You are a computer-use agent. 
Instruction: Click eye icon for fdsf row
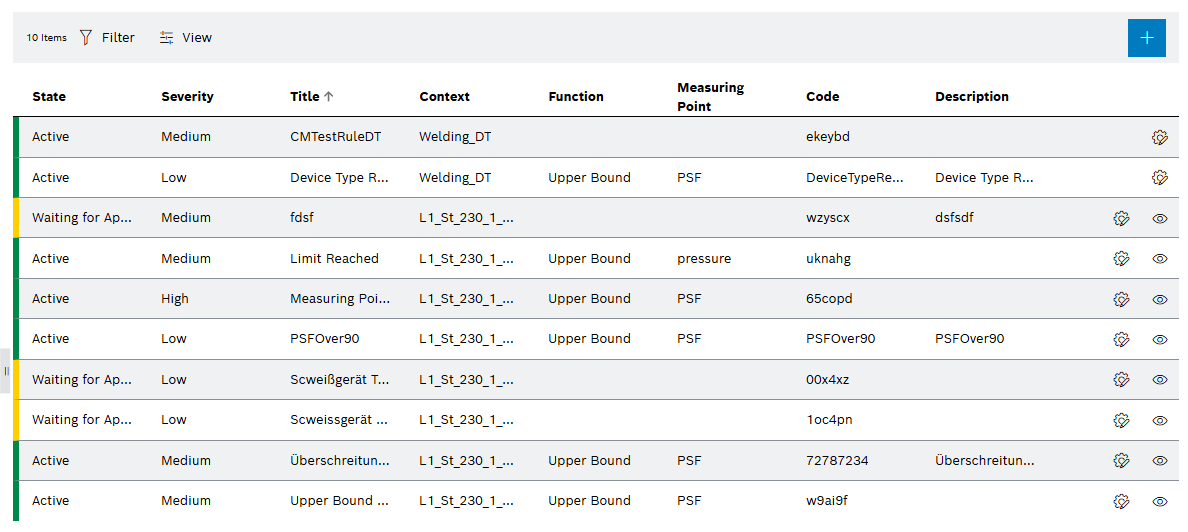click(1159, 218)
